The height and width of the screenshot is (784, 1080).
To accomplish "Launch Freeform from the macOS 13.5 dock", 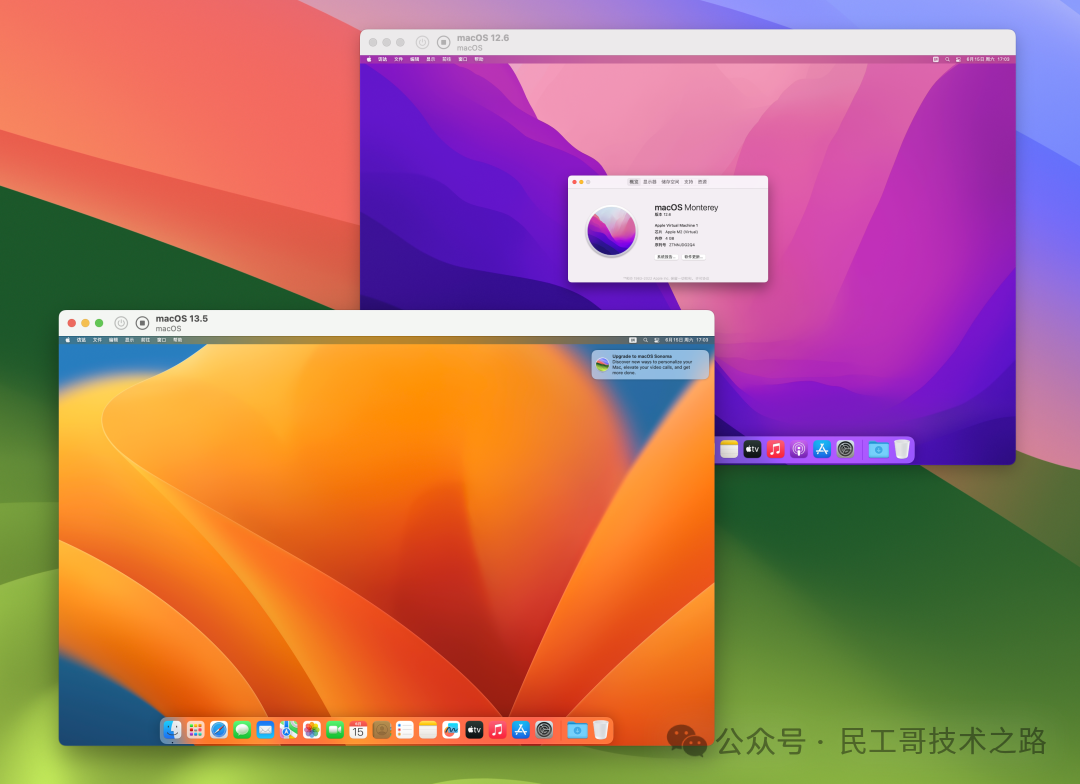I will [x=451, y=730].
